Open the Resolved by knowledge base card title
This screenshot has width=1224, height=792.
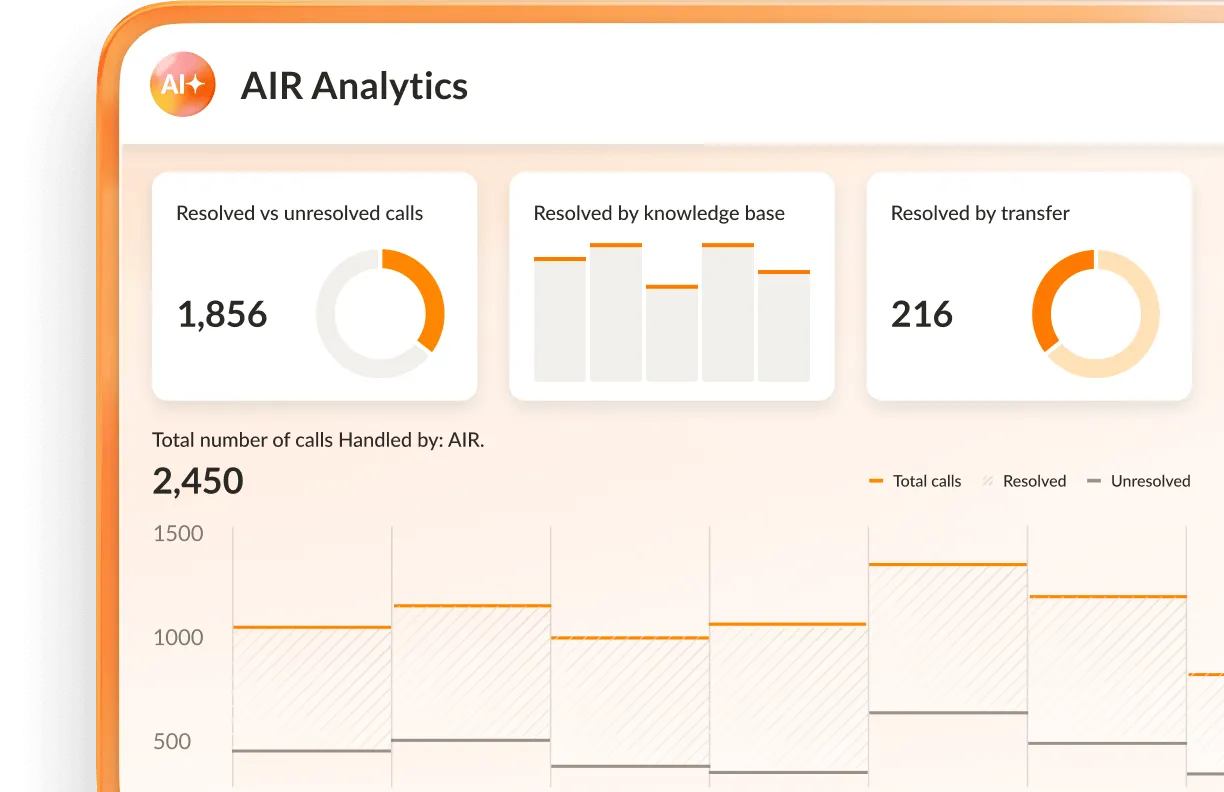pos(658,213)
